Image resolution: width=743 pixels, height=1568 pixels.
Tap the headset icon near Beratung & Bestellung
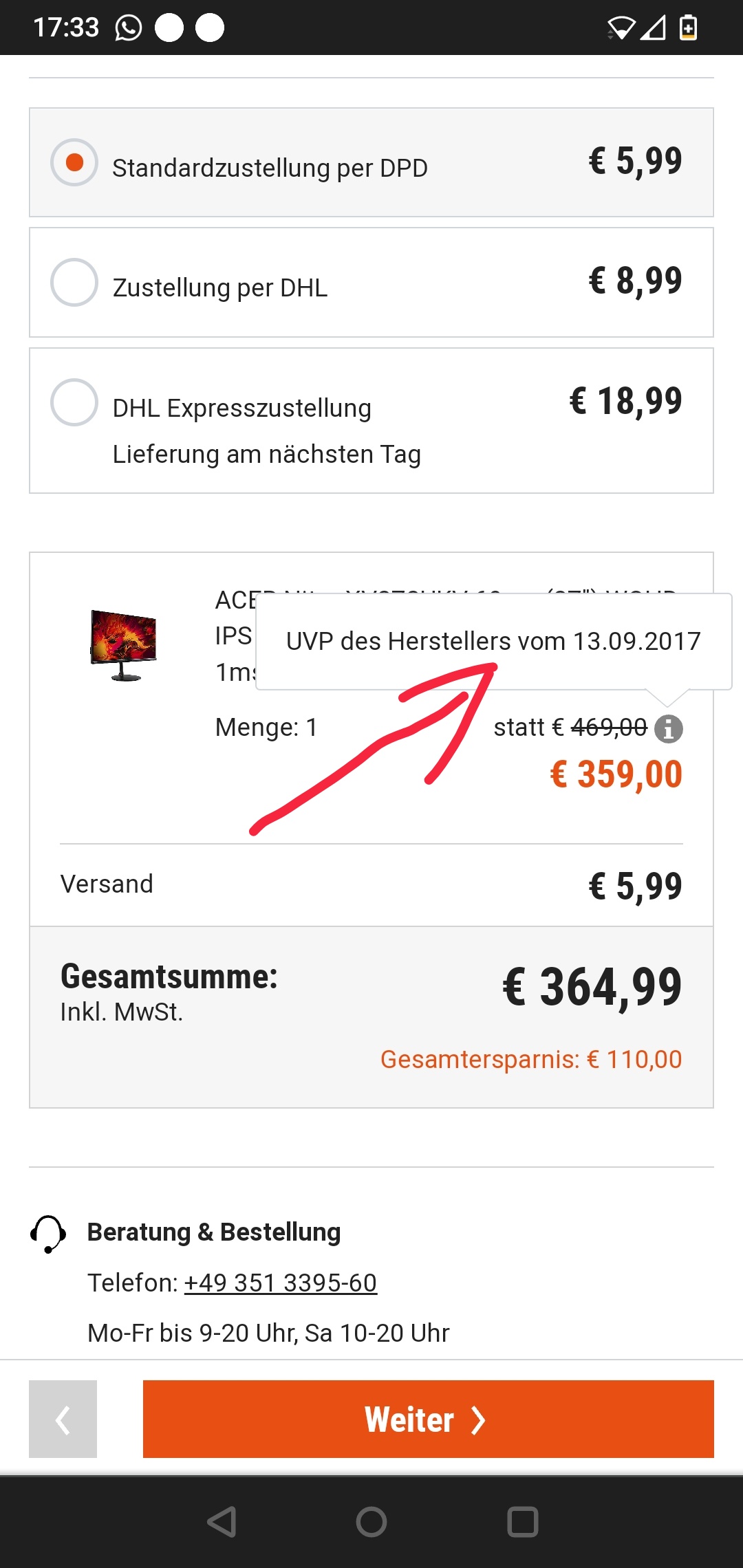click(x=48, y=1234)
